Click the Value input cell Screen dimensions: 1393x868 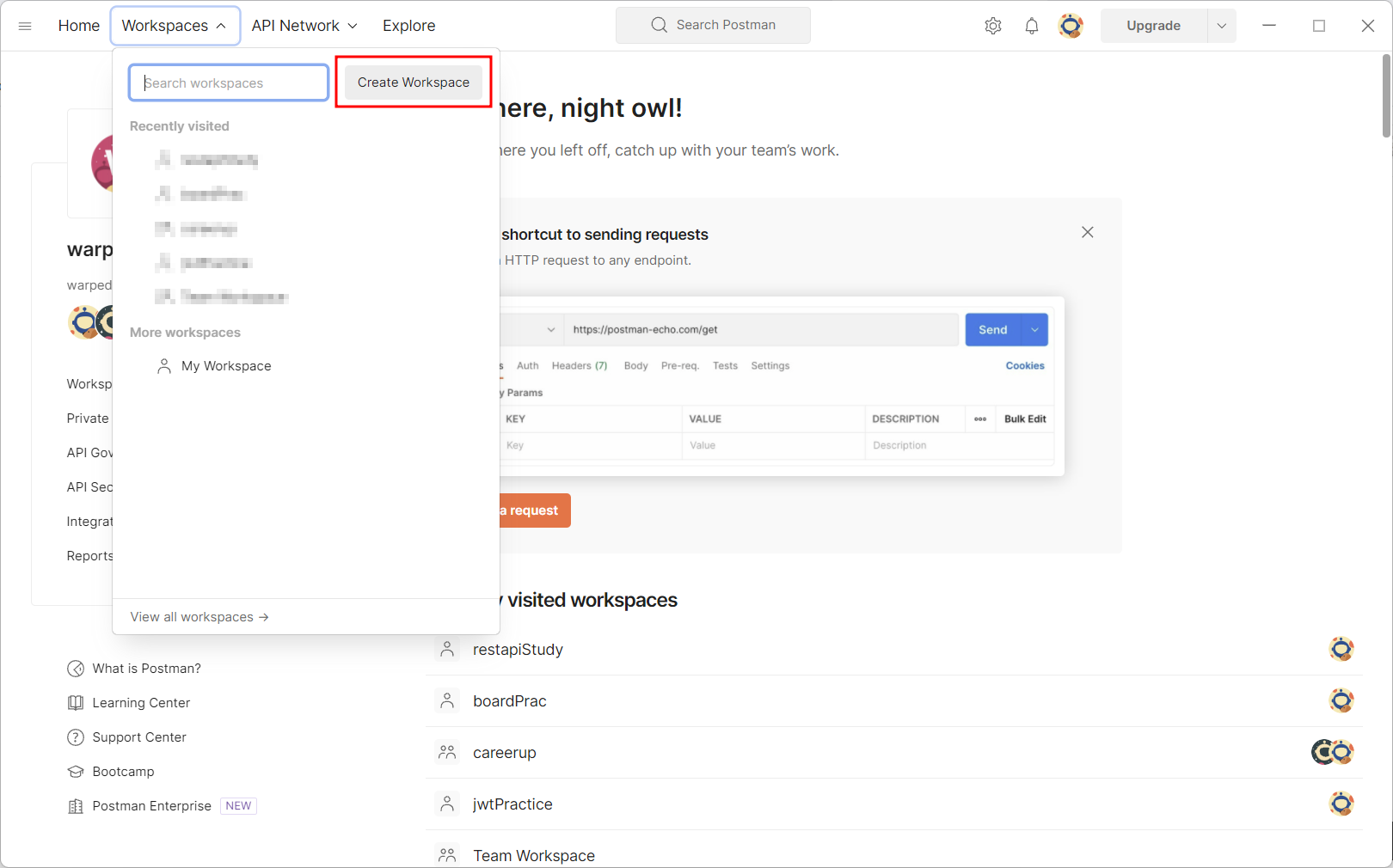click(x=773, y=445)
